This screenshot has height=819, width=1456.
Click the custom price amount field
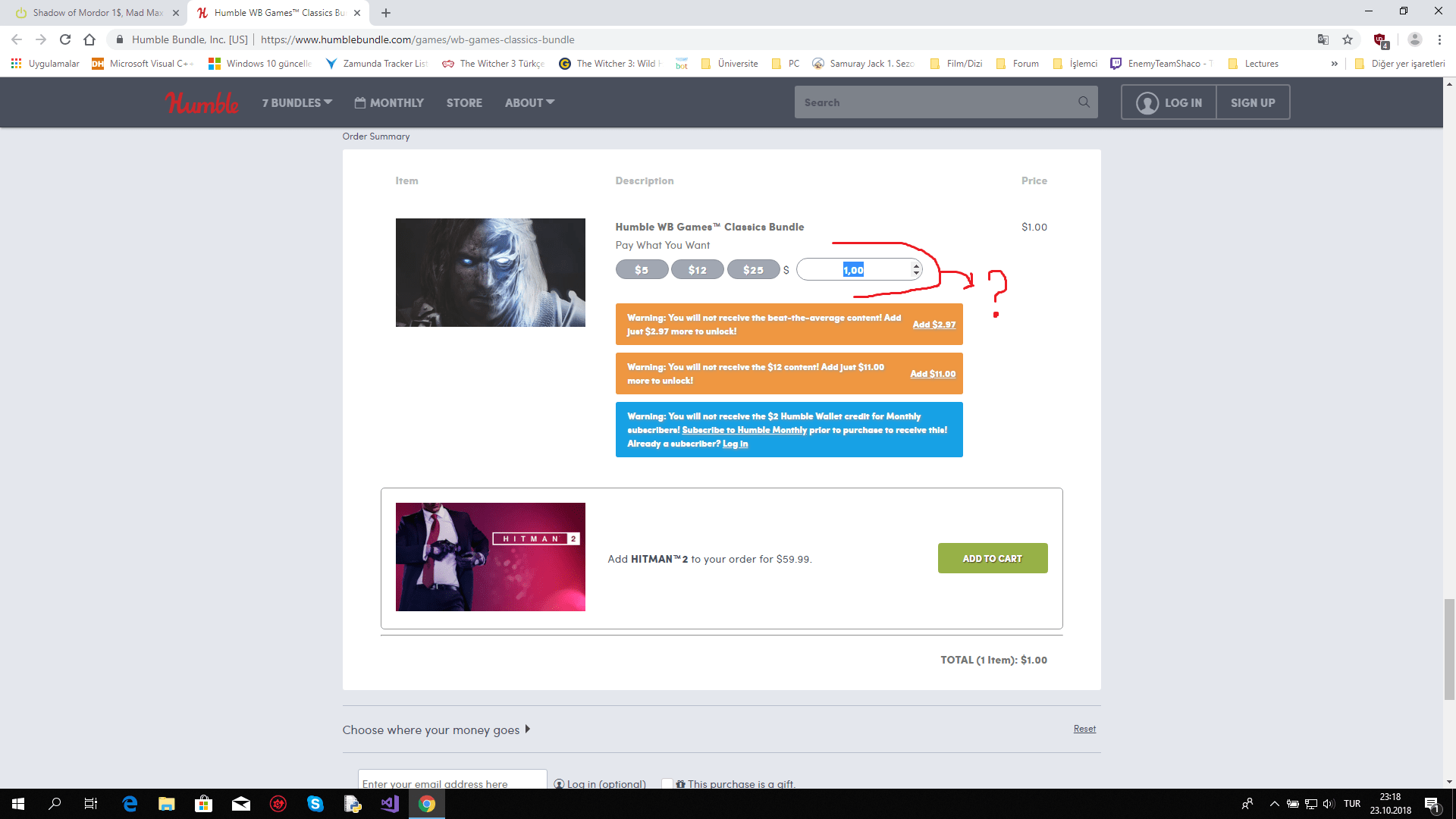point(852,270)
